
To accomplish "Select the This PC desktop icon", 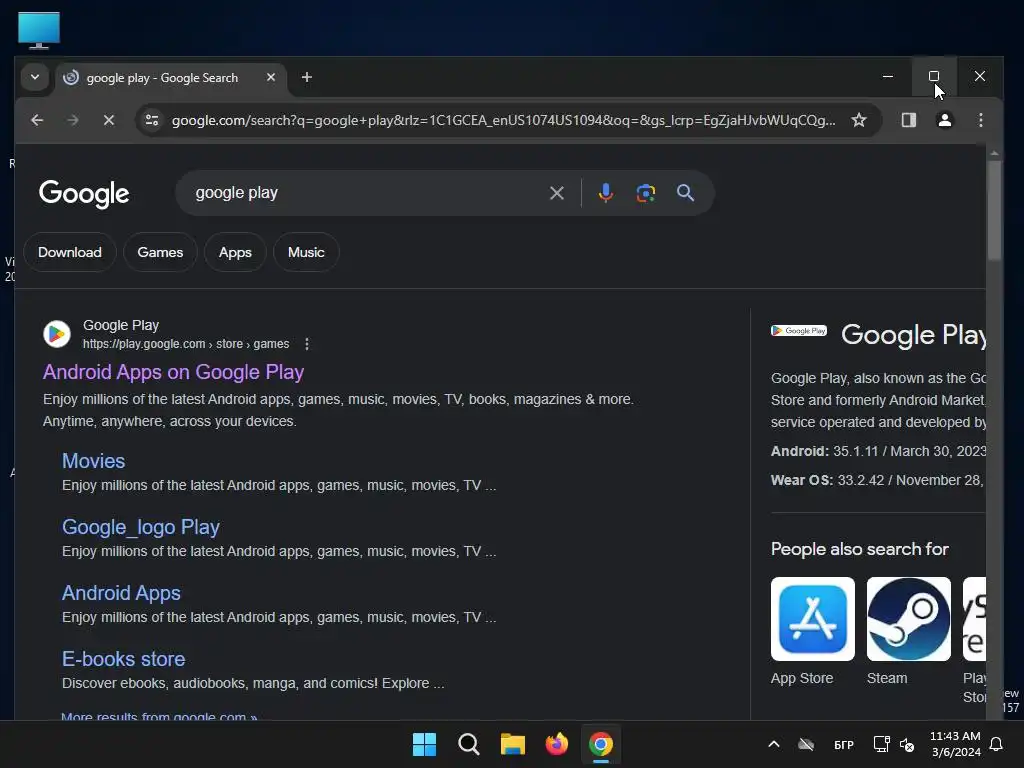I will click(39, 31).
